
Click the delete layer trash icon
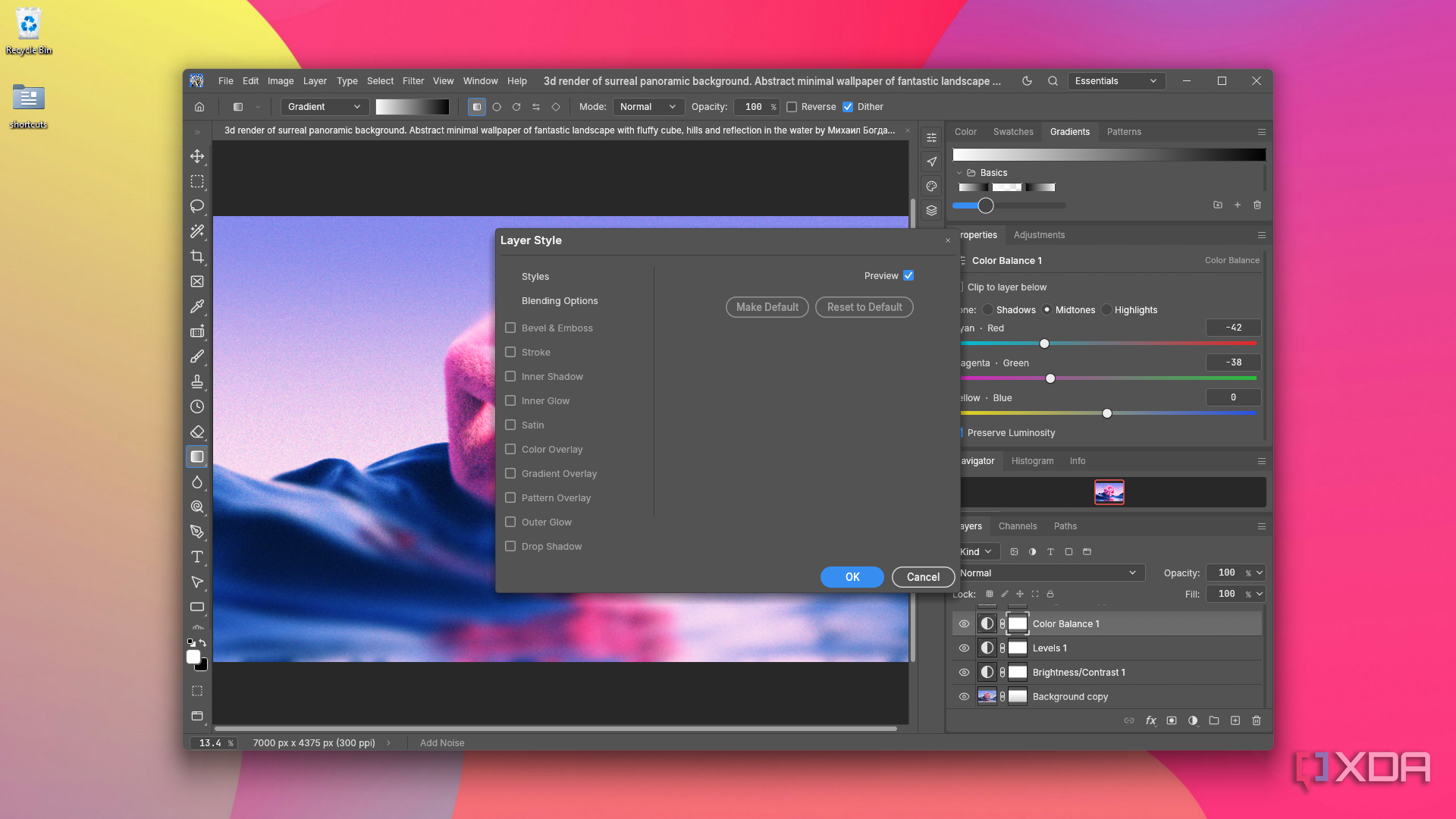(x=1257, y=720)
